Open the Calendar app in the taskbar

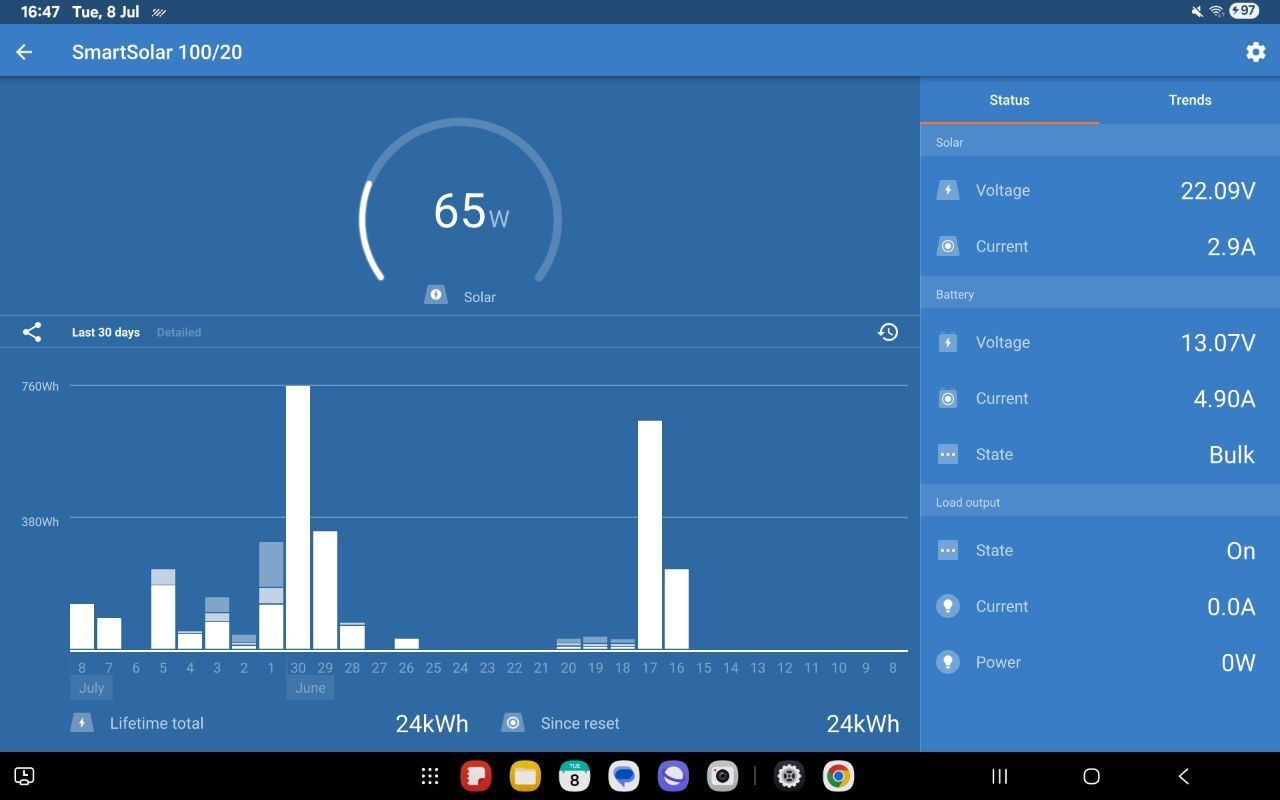(x=574, y=776)
